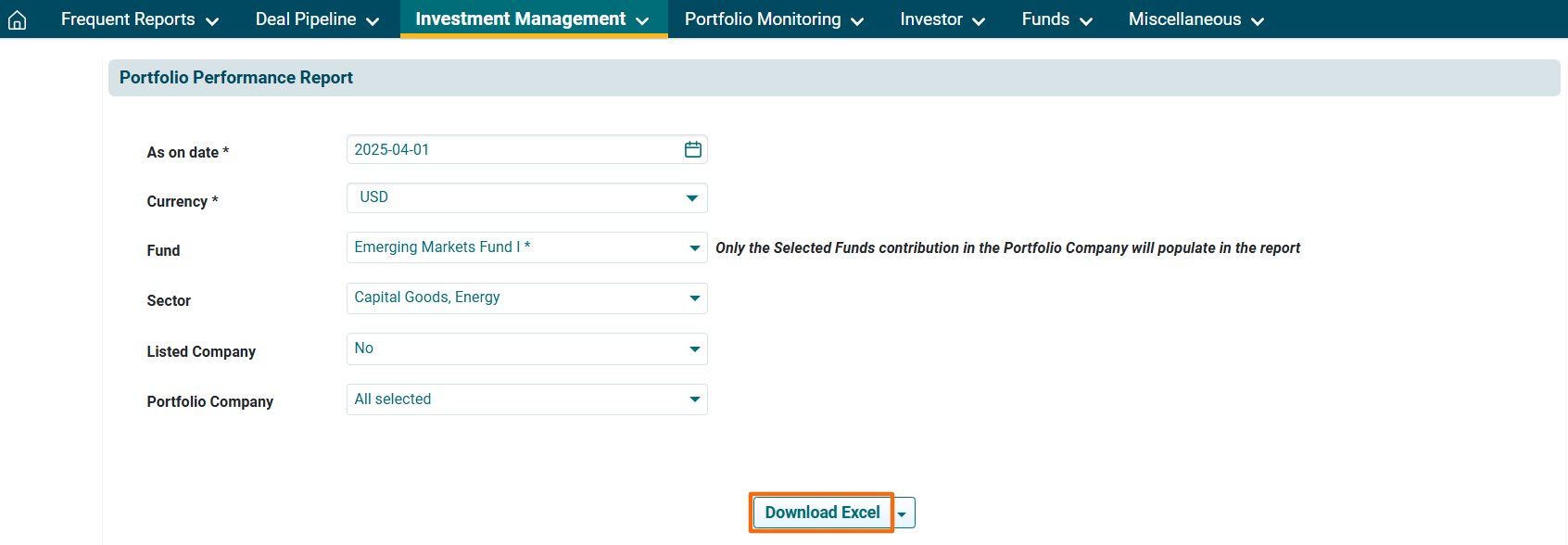Expand the Fund dropdown

[526, 247]
